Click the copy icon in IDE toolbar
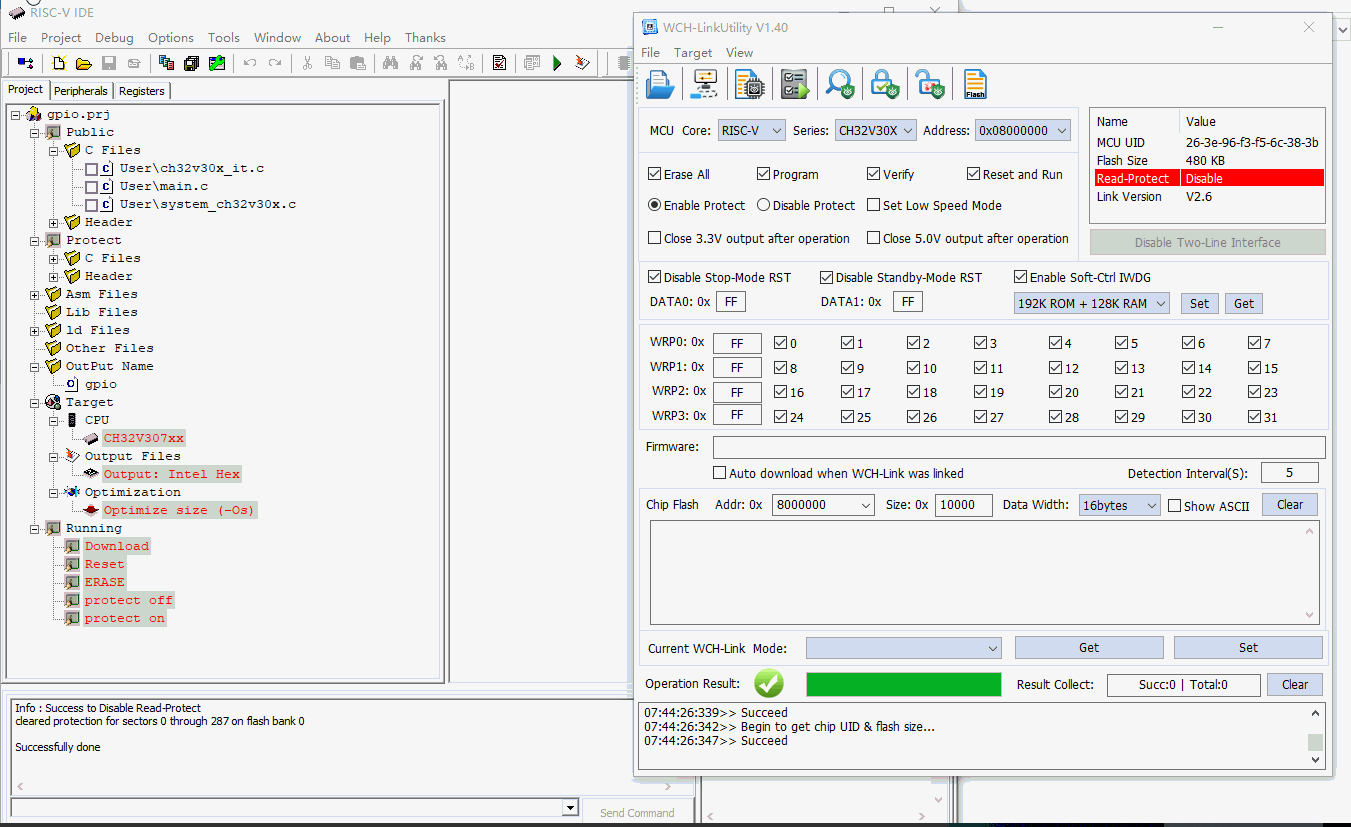 333,63
